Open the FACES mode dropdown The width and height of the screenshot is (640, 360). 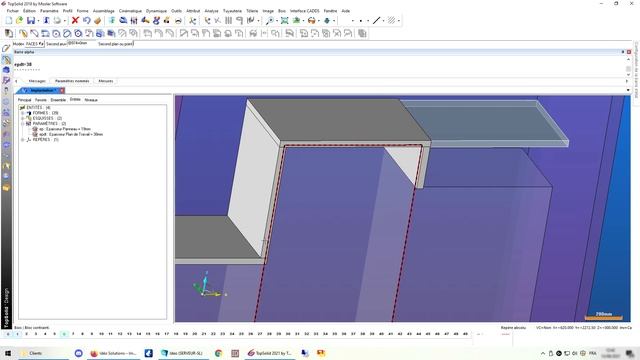click(42, 44)
